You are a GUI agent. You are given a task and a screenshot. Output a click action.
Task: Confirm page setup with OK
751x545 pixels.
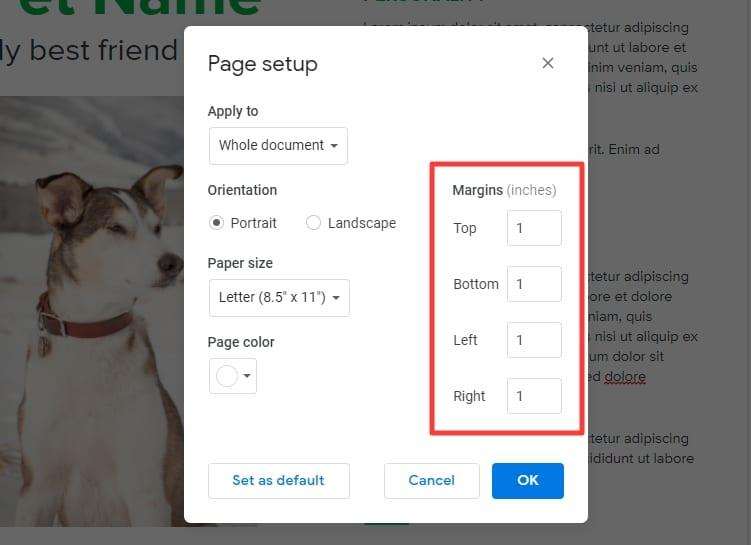tap(528, 480)
